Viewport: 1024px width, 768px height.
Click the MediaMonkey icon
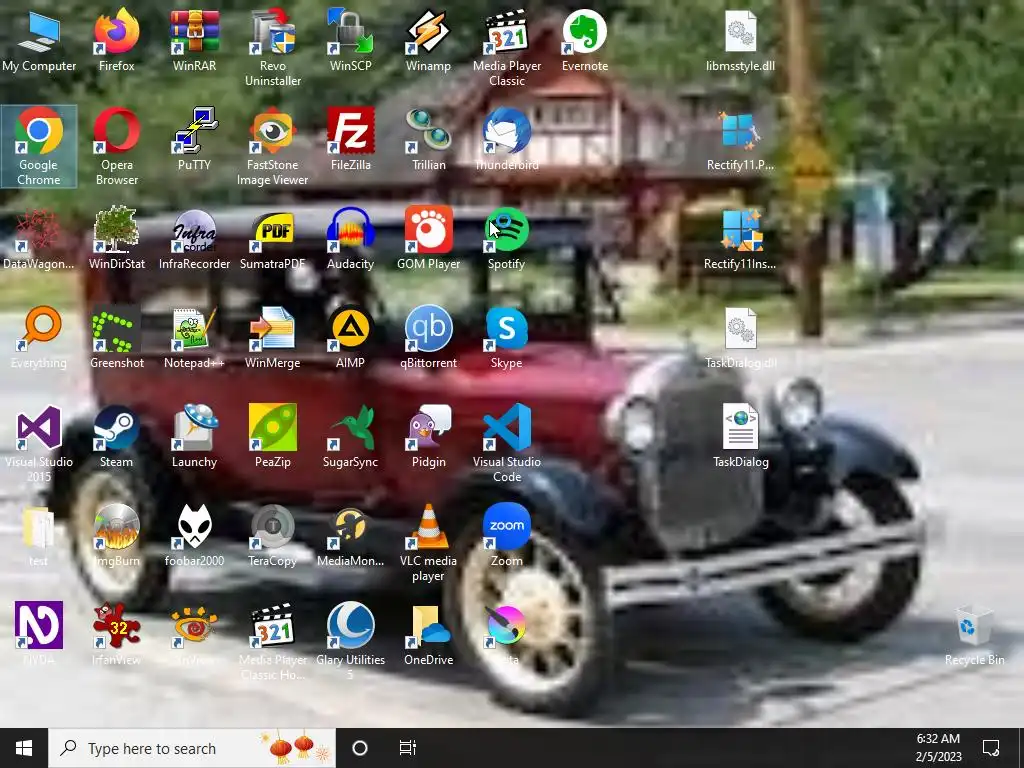click(x=350, y=528)
